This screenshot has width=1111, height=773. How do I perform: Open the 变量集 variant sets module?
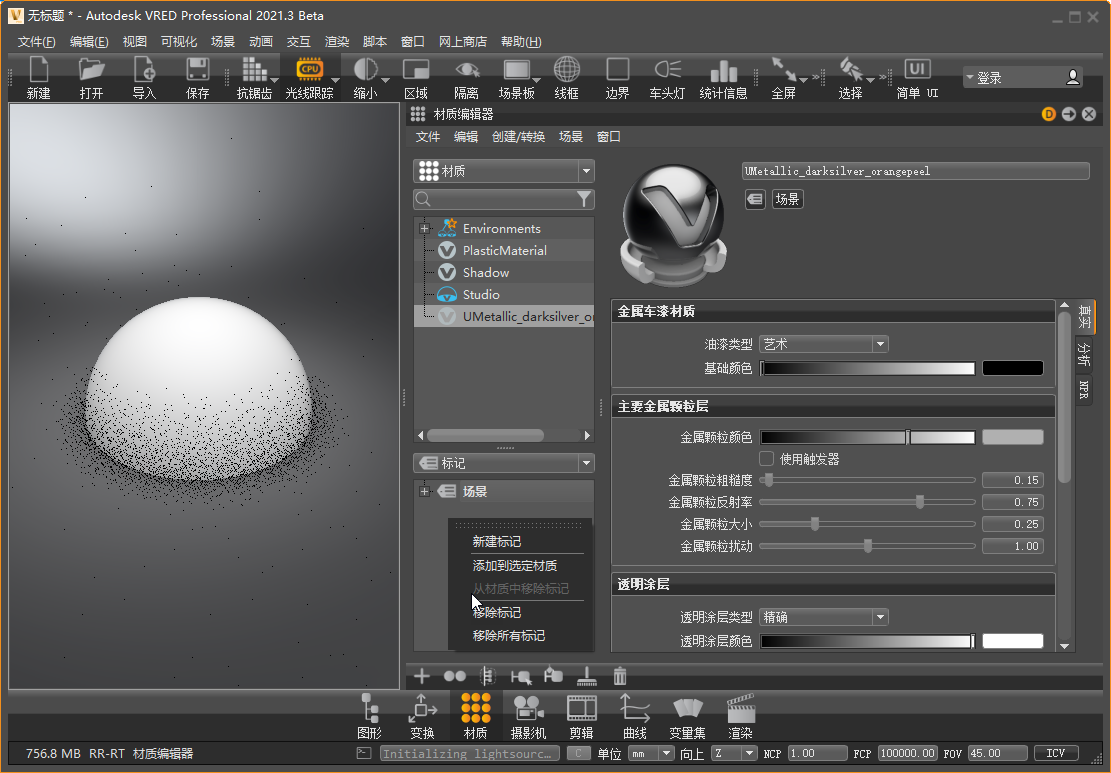pos(687,716)
